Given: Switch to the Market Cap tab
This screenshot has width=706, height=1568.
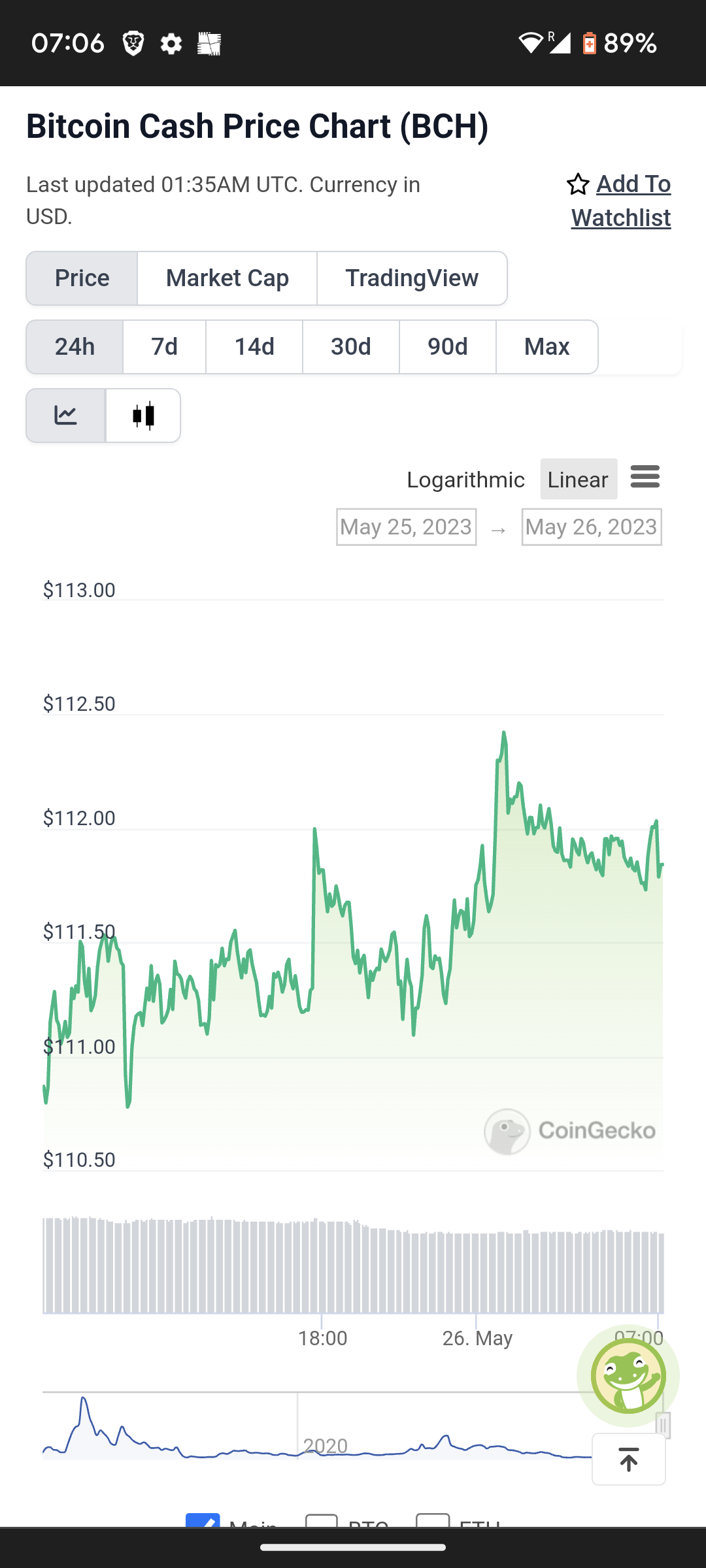Looking at the screenshot, I should [x=227, y=278].
